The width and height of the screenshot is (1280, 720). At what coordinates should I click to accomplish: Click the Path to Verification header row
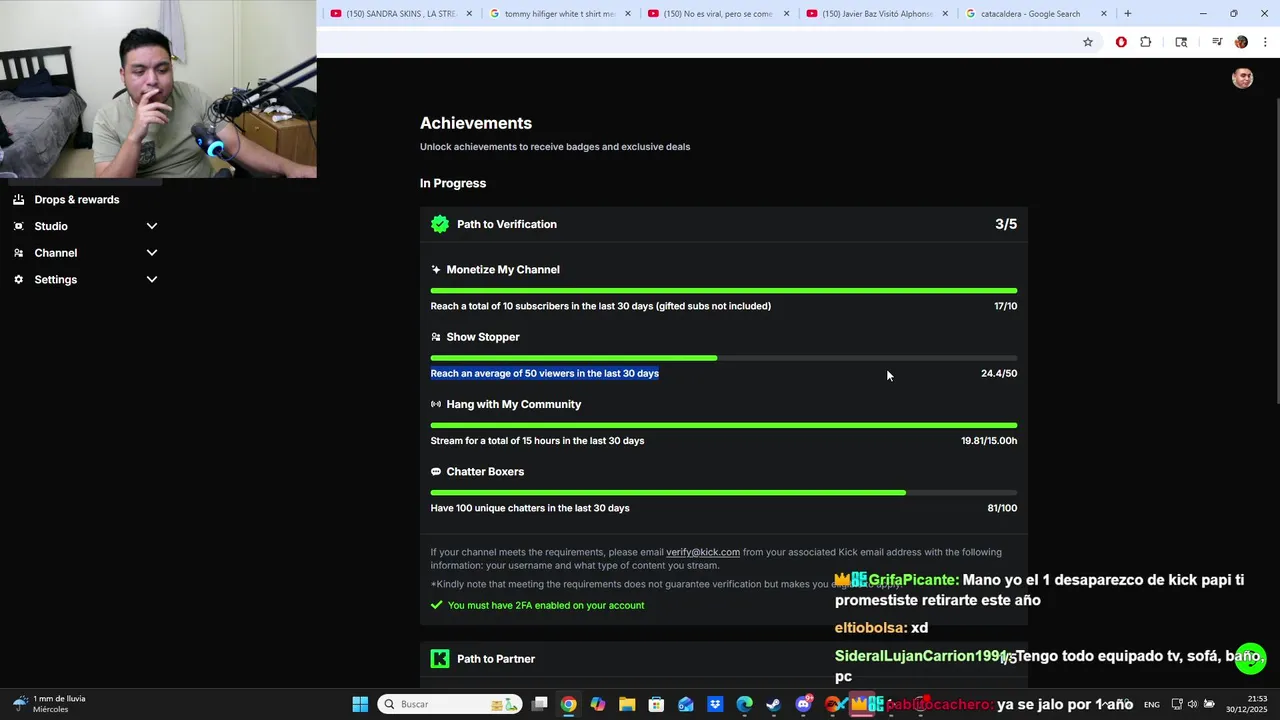(724, 224)
